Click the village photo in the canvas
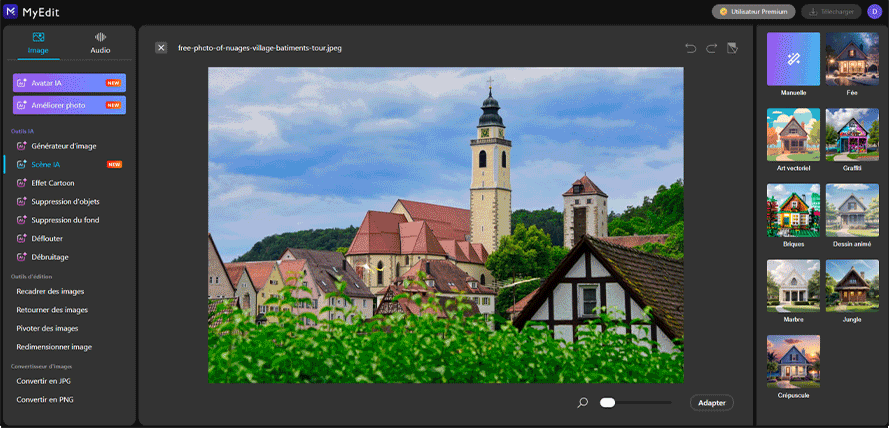Image resolution: width=889 pixels, height=428 pixels. pos(446,225)
